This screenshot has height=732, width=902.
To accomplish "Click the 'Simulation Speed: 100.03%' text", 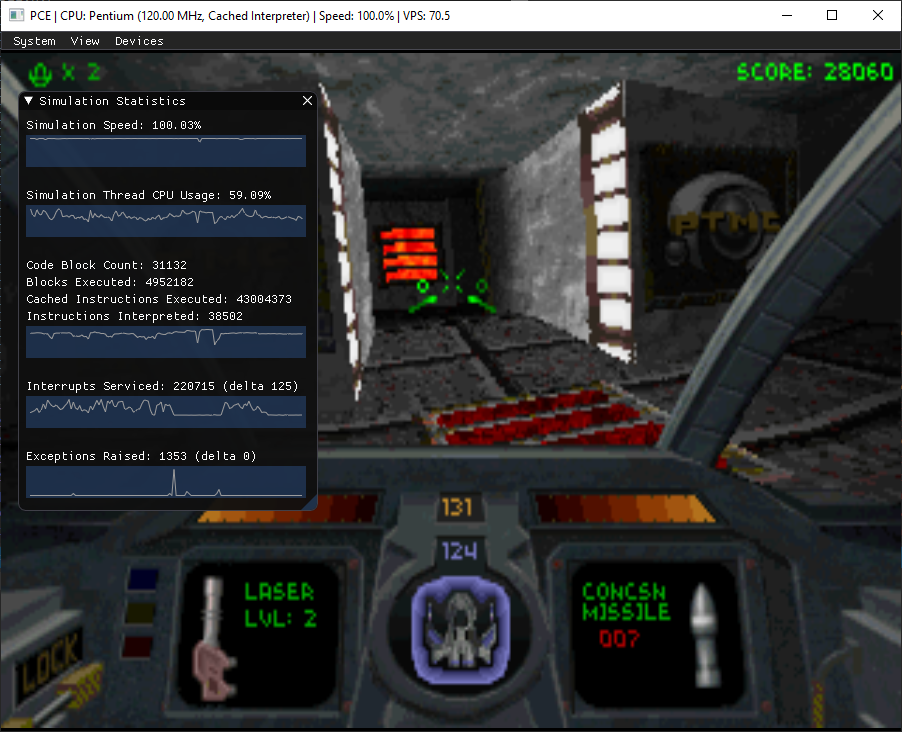I will coord(114,125).
